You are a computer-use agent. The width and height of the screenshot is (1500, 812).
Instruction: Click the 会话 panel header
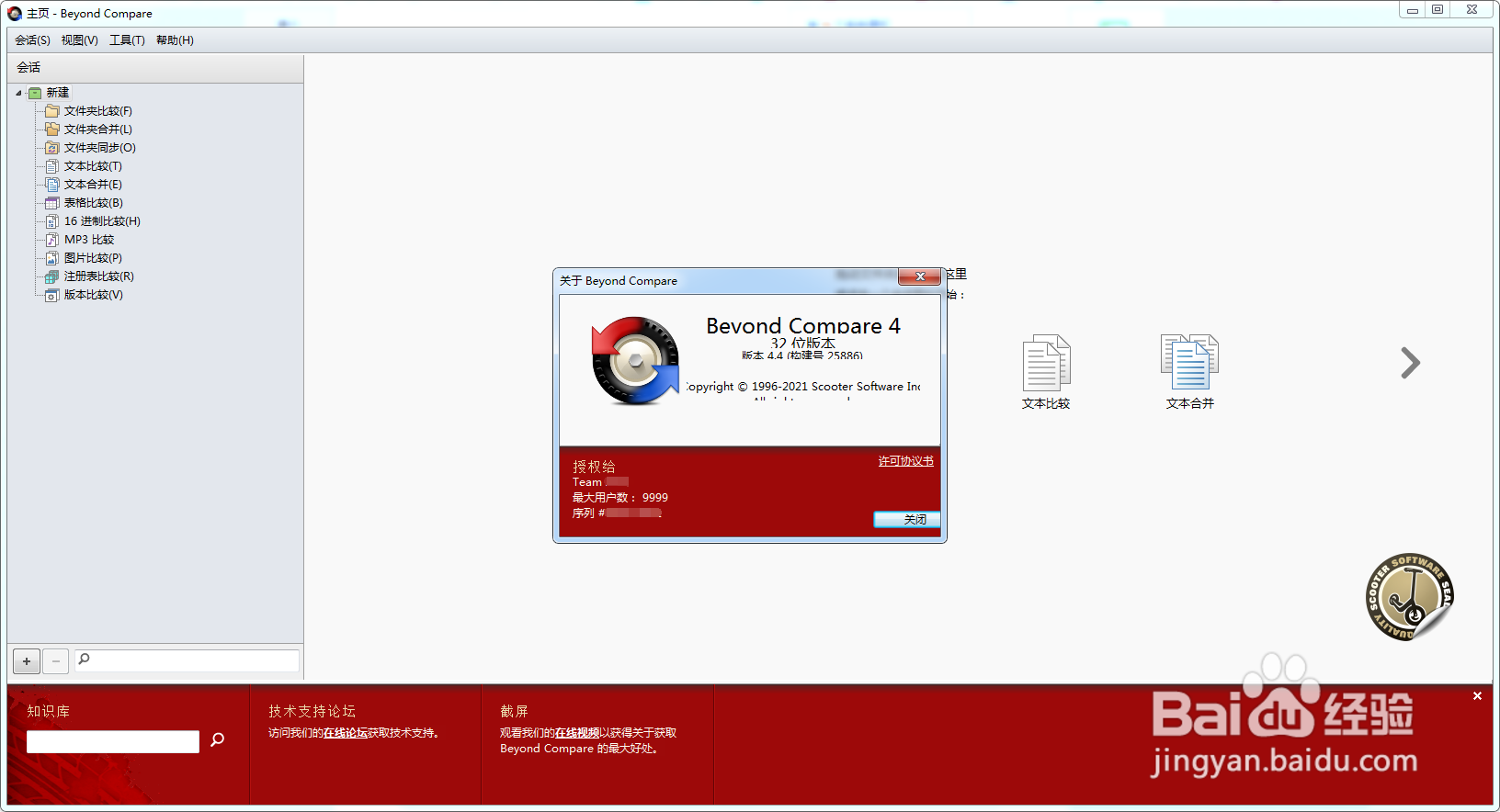(155, 68)
